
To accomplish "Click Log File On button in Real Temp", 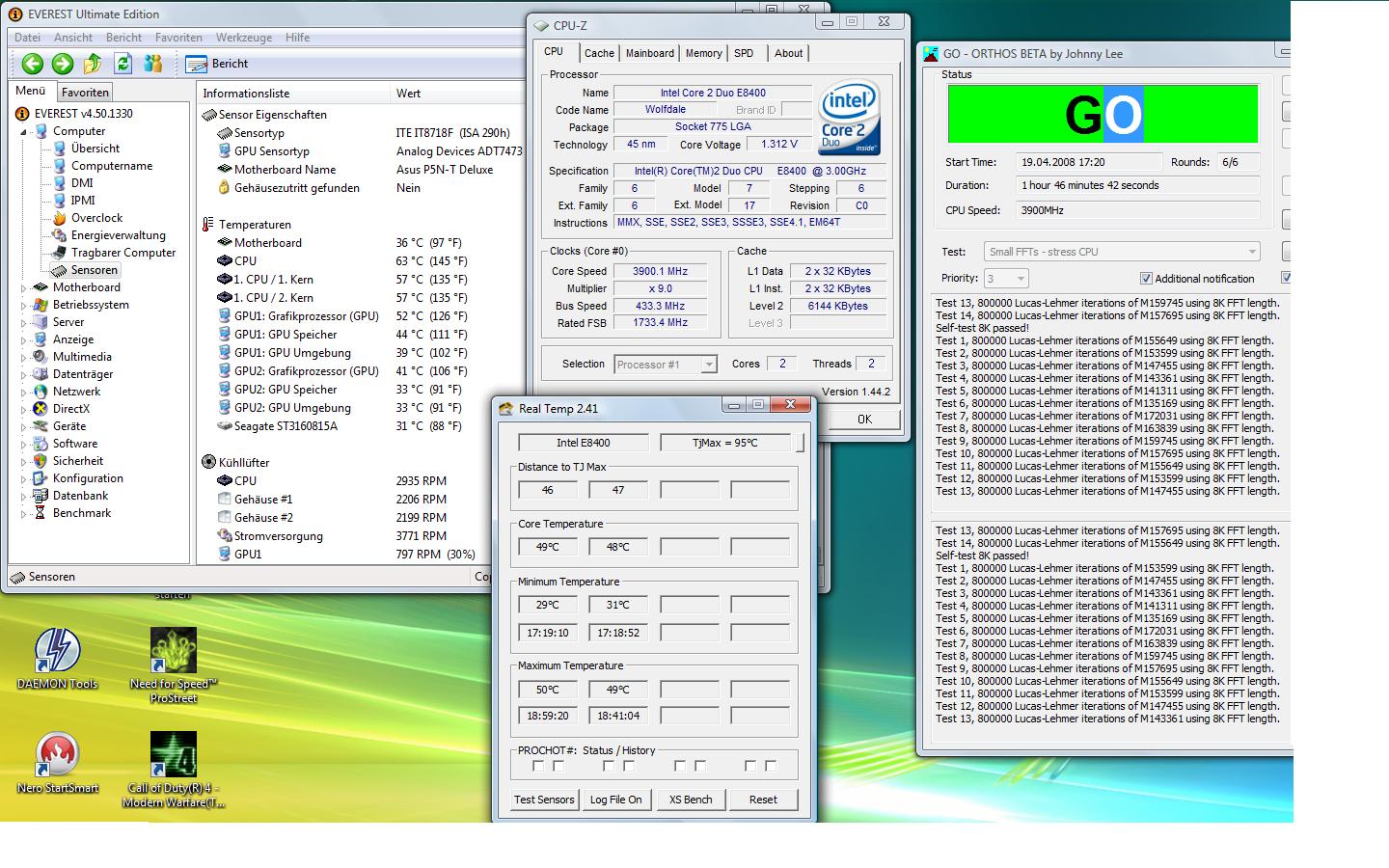I will coord(615,800).
